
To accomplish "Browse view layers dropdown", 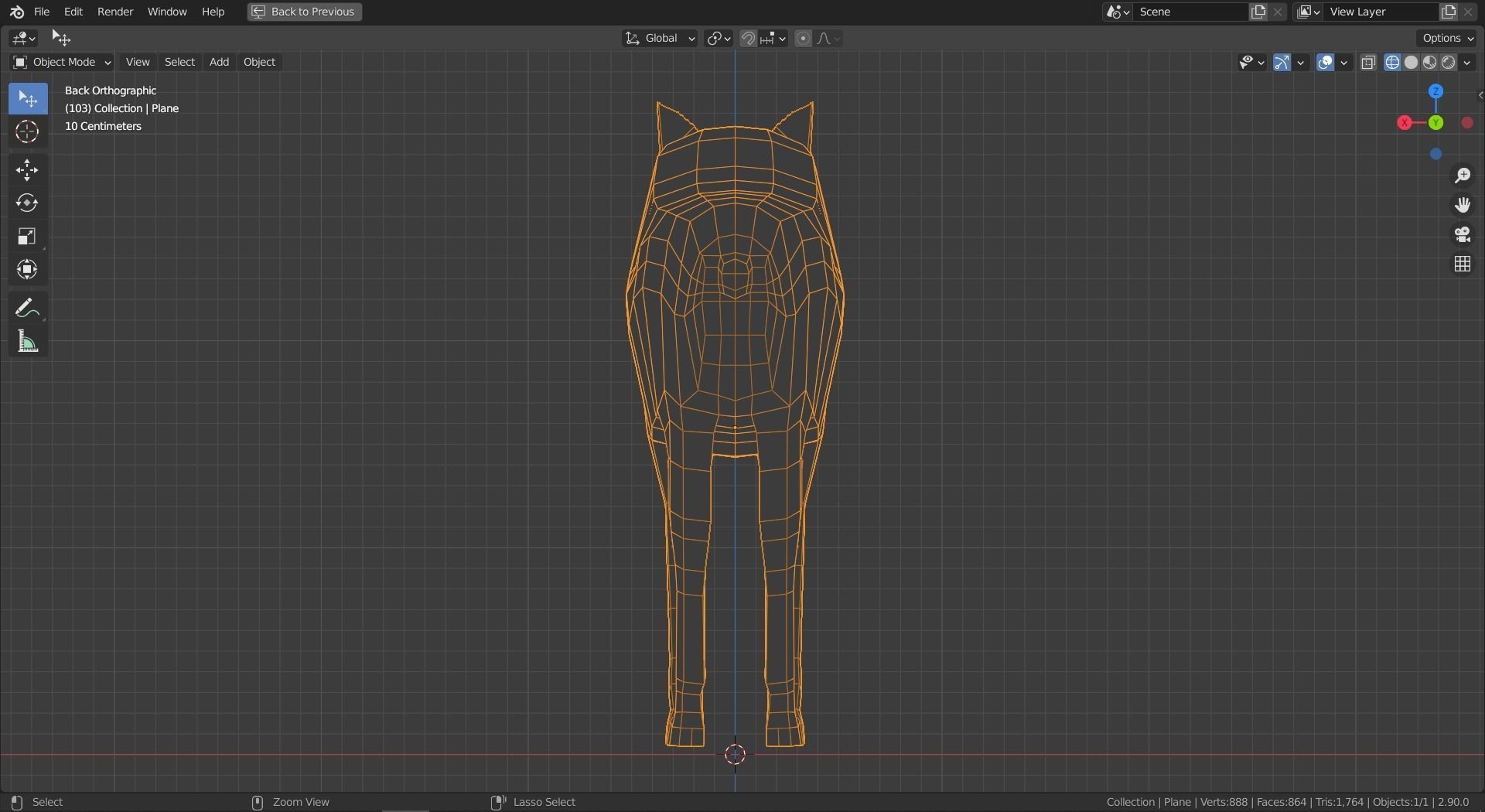I will click(1308, 12).
